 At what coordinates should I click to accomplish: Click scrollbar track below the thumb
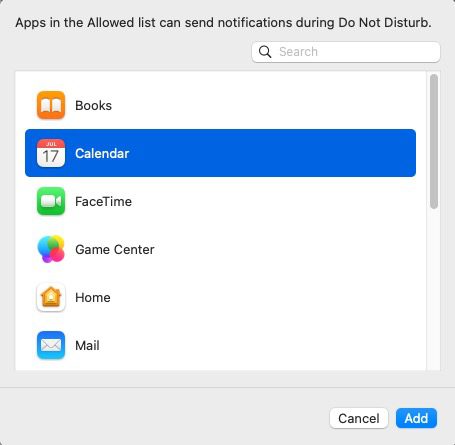click(434, 289)
